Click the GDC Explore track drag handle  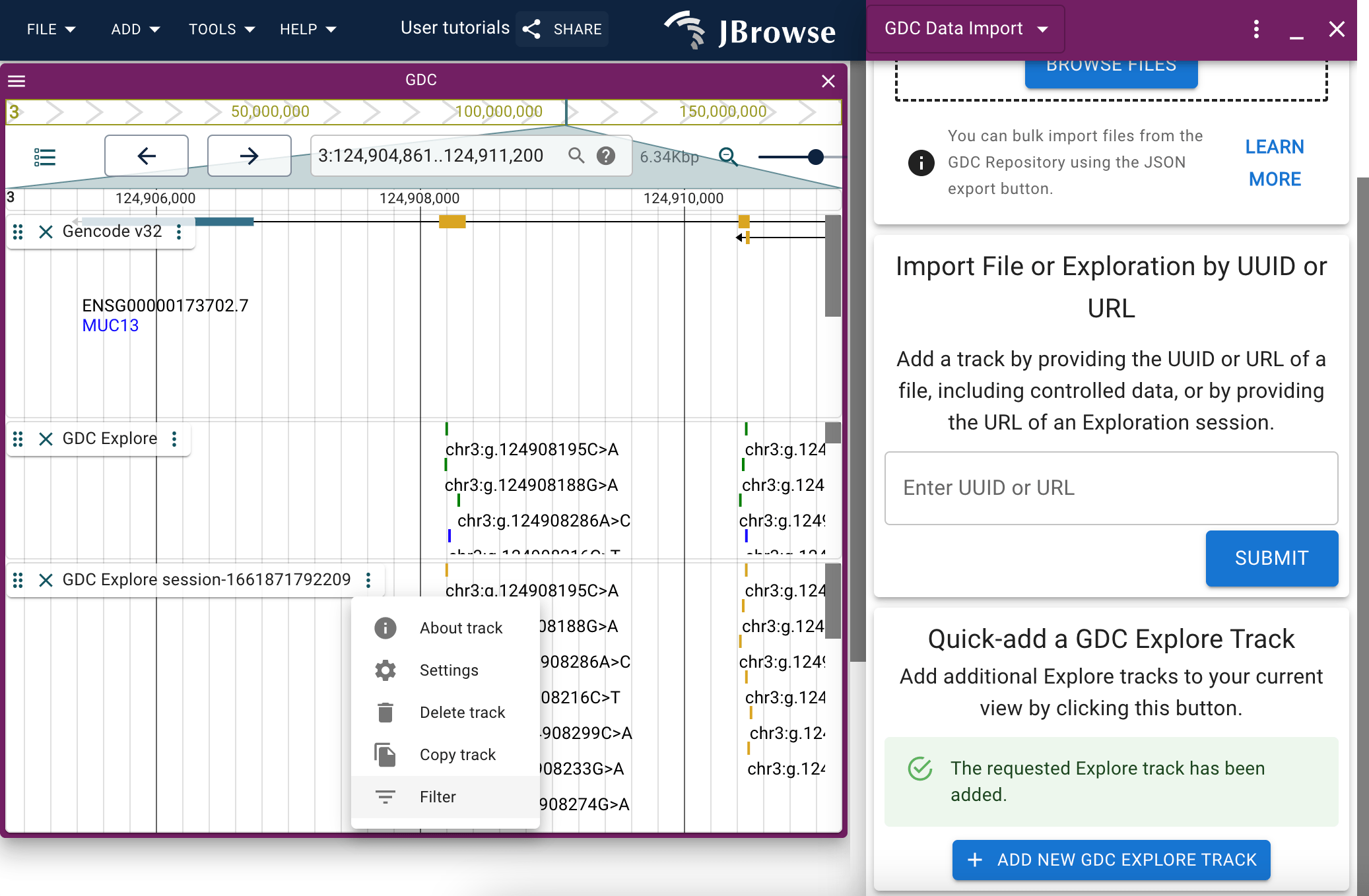18,439
